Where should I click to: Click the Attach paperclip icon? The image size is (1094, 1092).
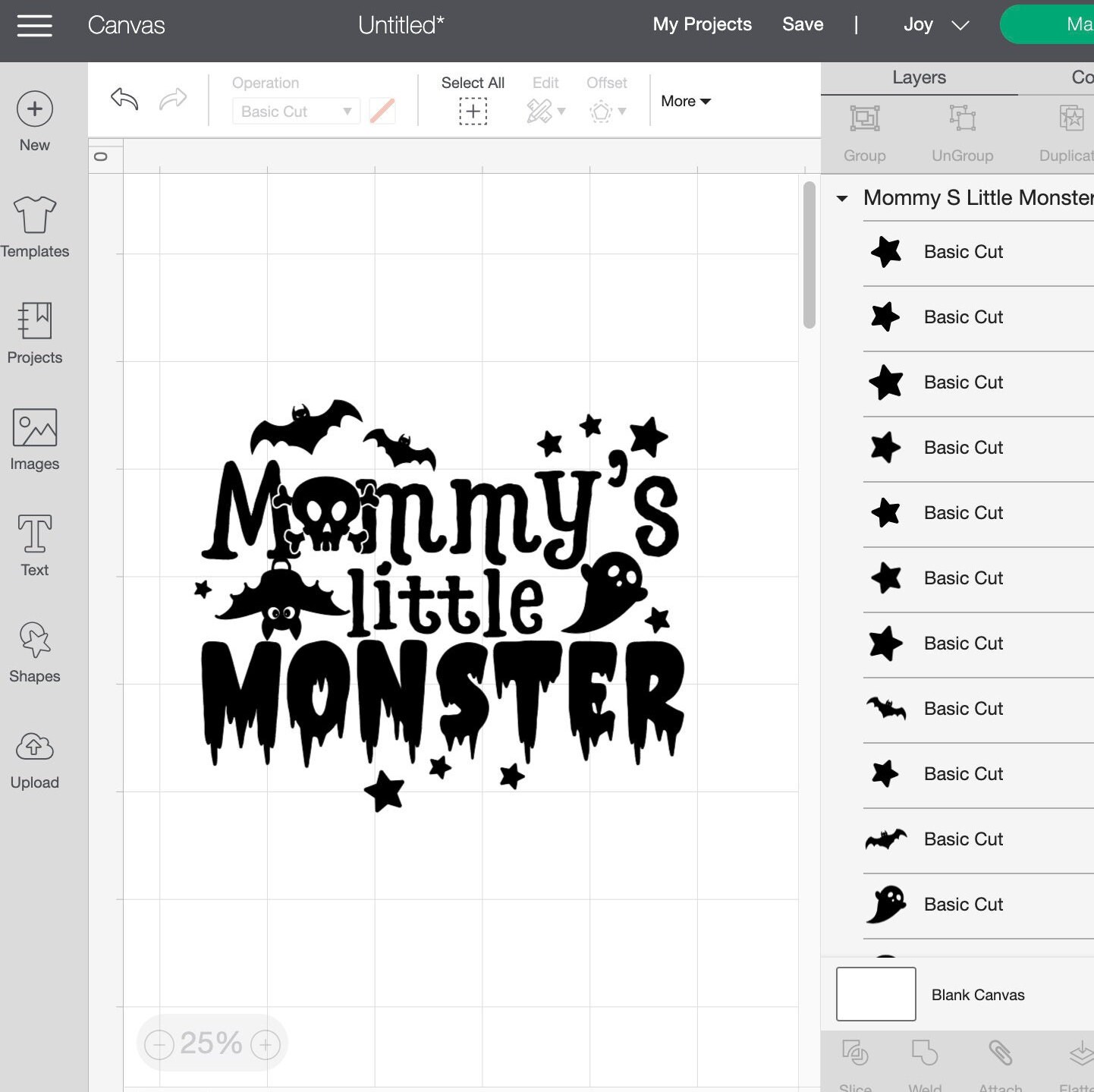pyautogui.click(x=1001, y=1055)
